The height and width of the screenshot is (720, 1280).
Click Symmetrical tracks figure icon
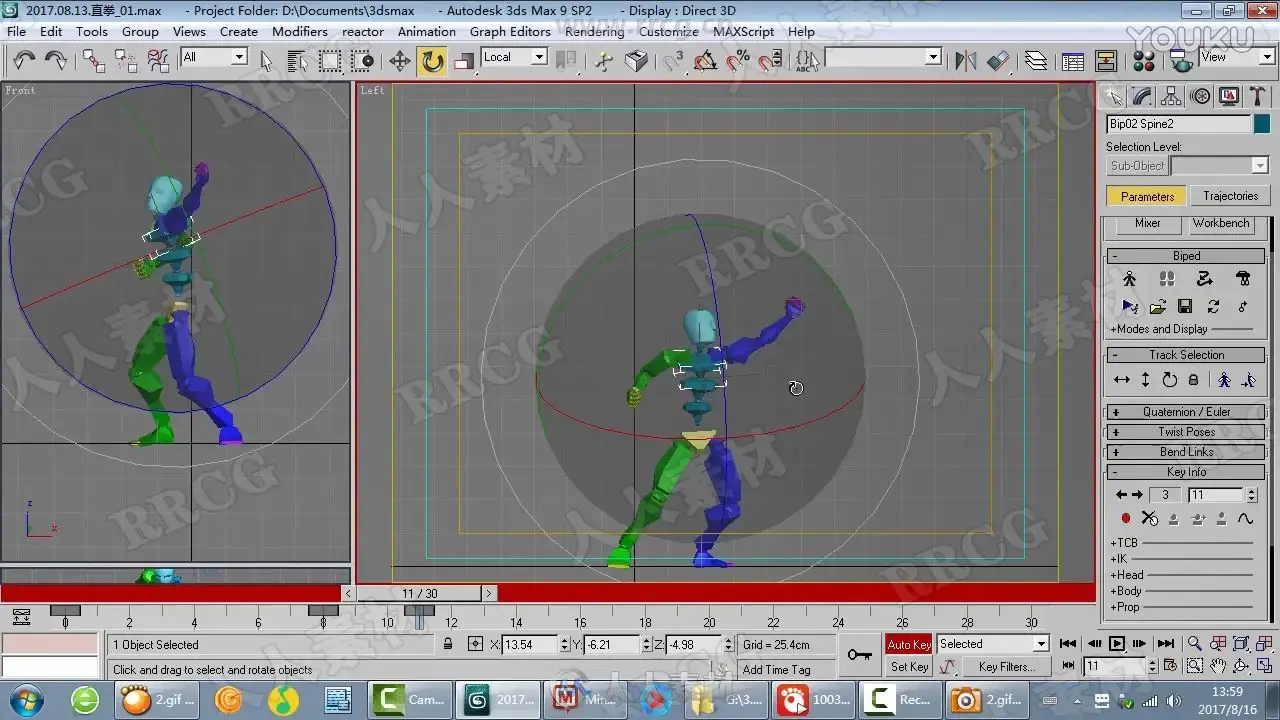click(x=1224, y=380)
